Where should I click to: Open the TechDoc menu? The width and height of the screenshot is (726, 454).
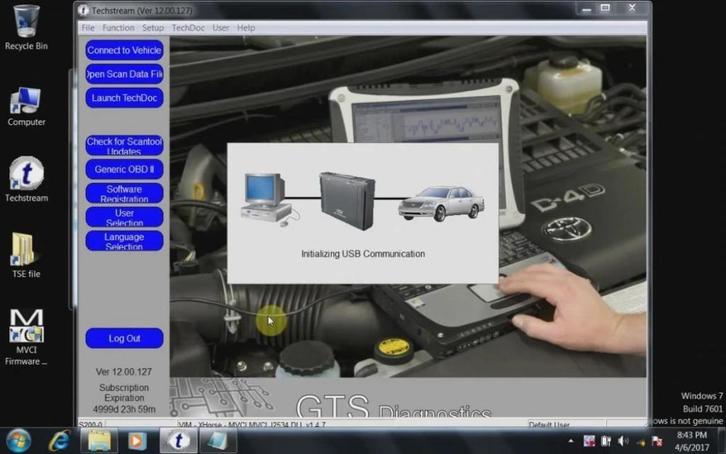click(187, 28)
